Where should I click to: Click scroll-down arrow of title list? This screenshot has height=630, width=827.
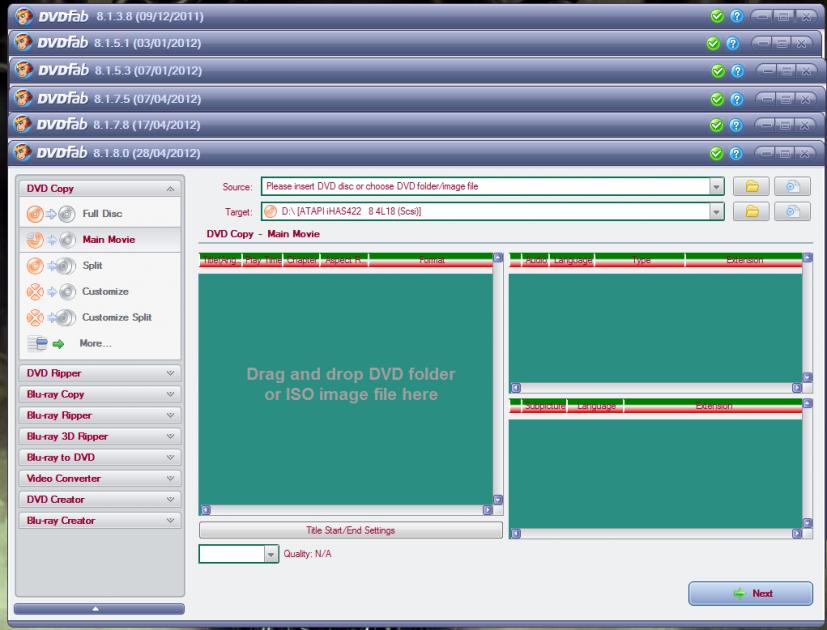pyautogui.click(x=498, y=500)
